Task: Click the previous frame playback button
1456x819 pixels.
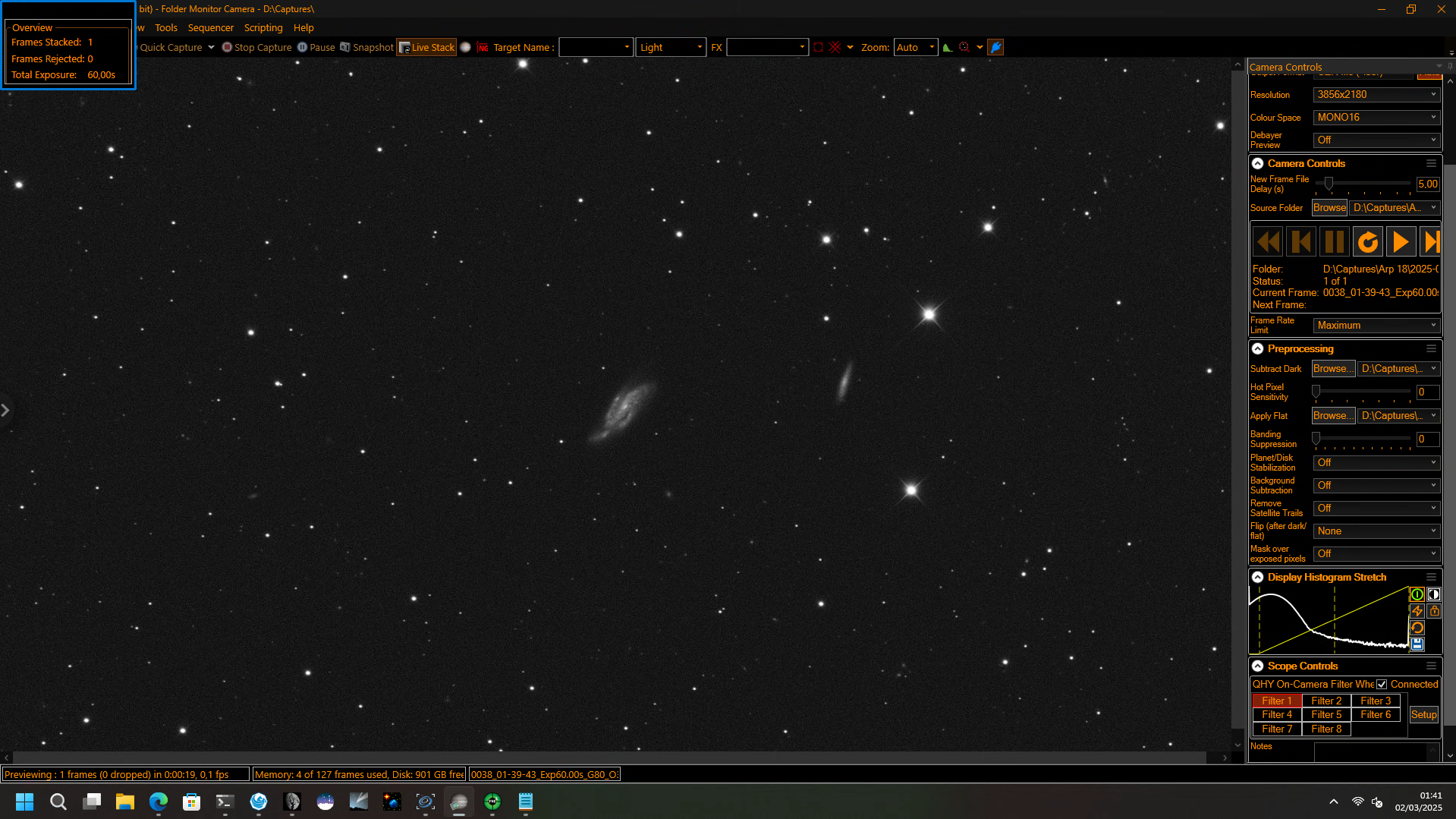Action: coord(1301,242)
